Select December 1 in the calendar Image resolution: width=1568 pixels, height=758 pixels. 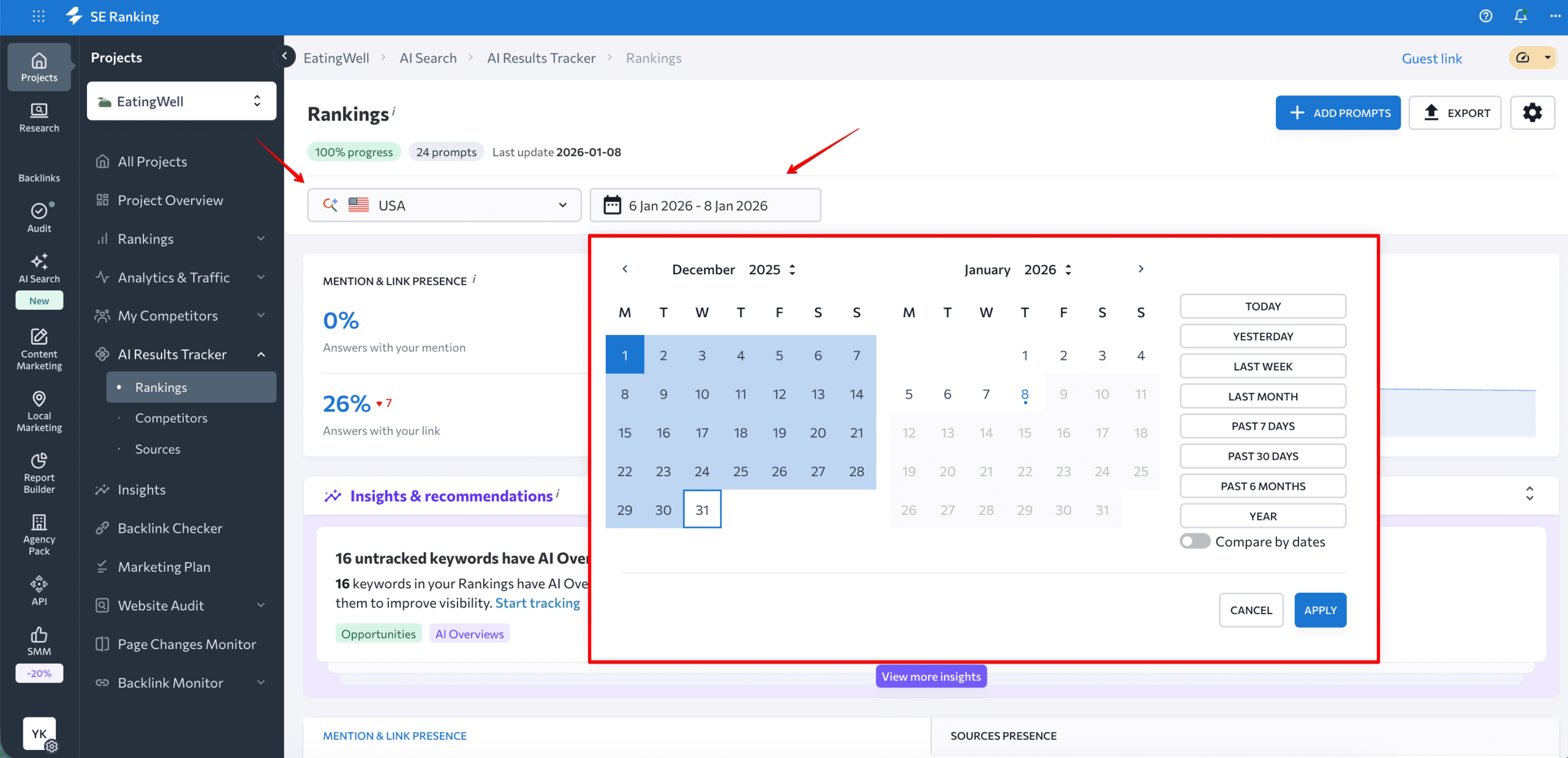[x=625, y=355]
